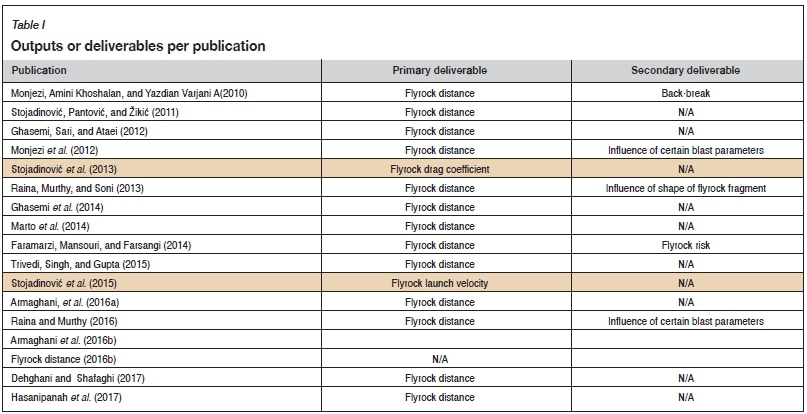Screen dimensions: 807x414
Task: Select the "Flyrock risk" cell
Action: pyautogui.click(x=685, y=245)
